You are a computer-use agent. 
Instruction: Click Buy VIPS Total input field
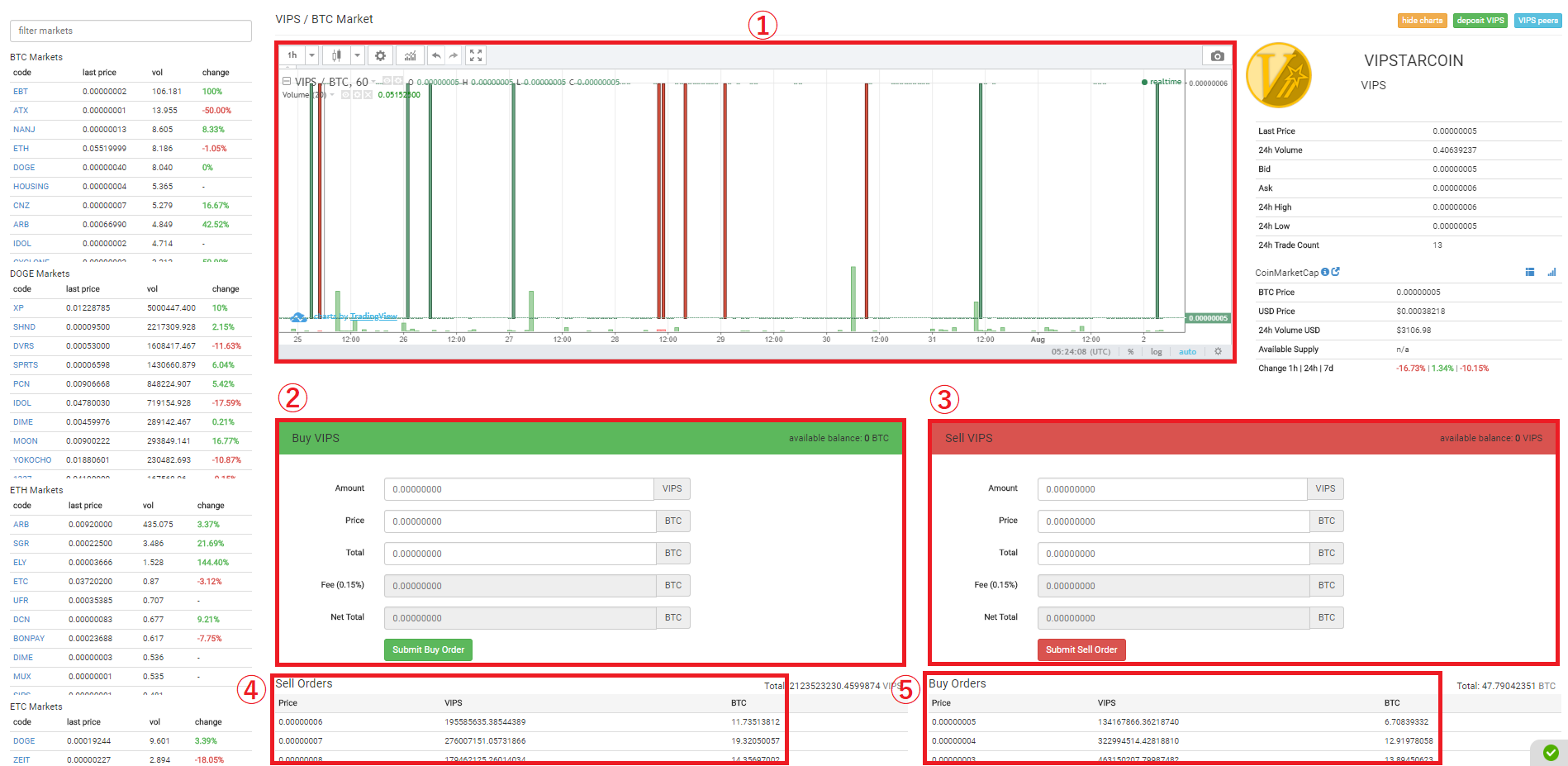coord(520,554)
